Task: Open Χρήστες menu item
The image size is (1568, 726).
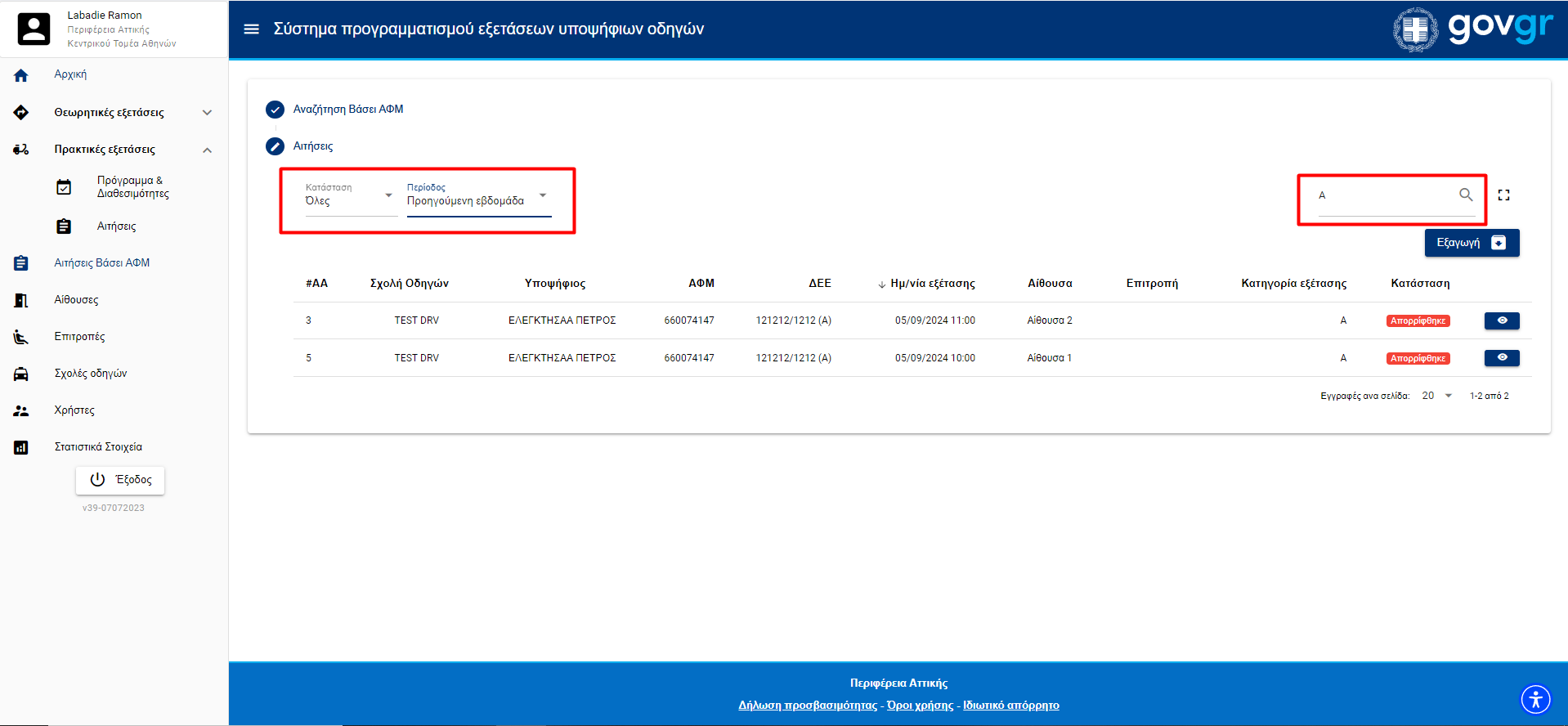Action: [74, 410]
